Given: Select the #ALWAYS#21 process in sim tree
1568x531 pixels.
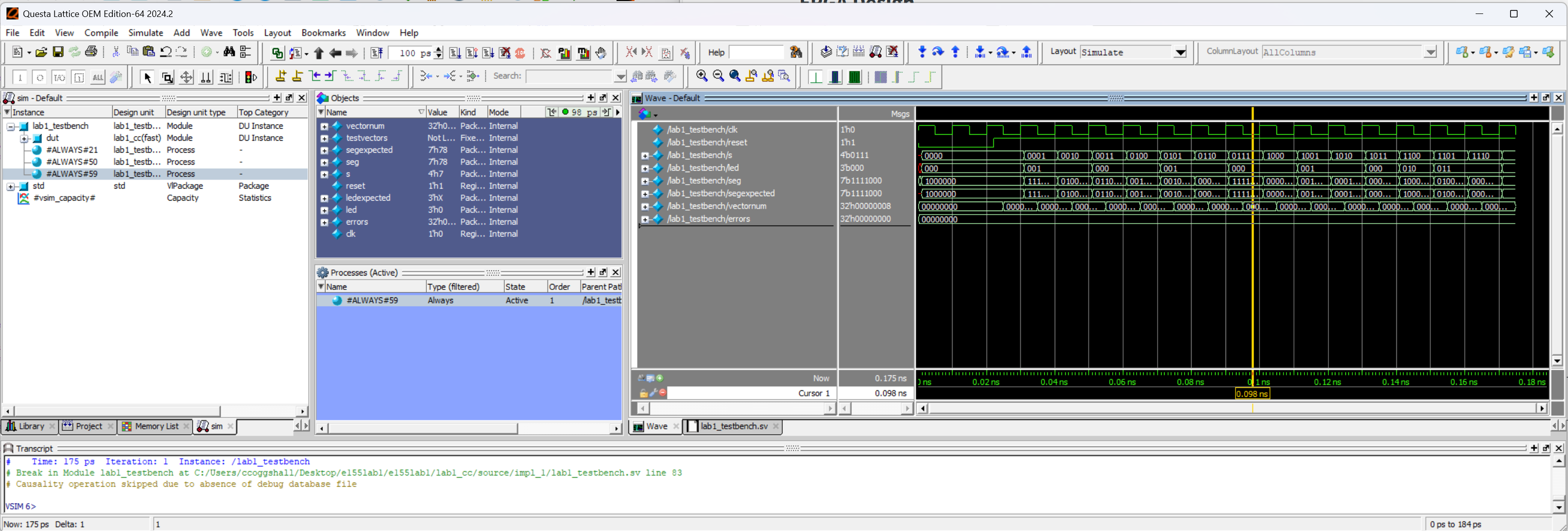Looking at the screenshot, I should click(72, 150).
